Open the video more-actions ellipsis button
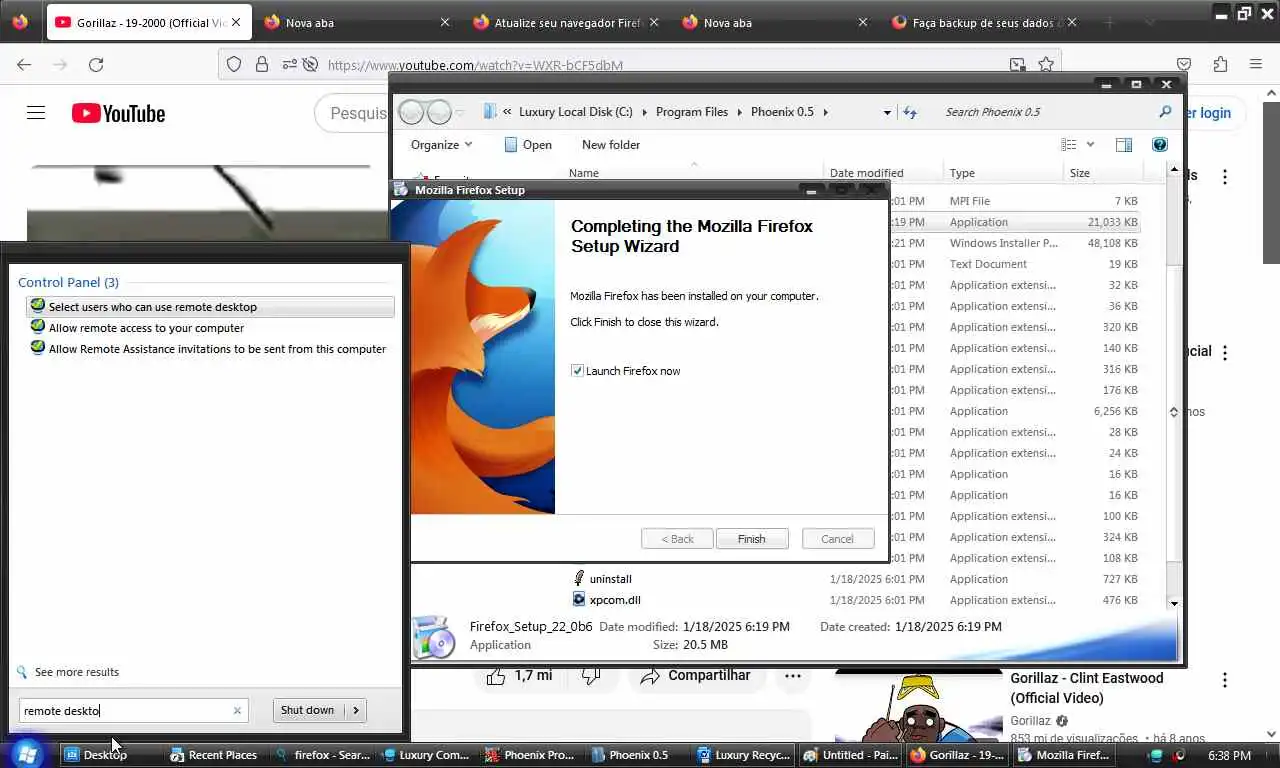The width and height of the screenshot is (1280, 768). click(793, 676)
